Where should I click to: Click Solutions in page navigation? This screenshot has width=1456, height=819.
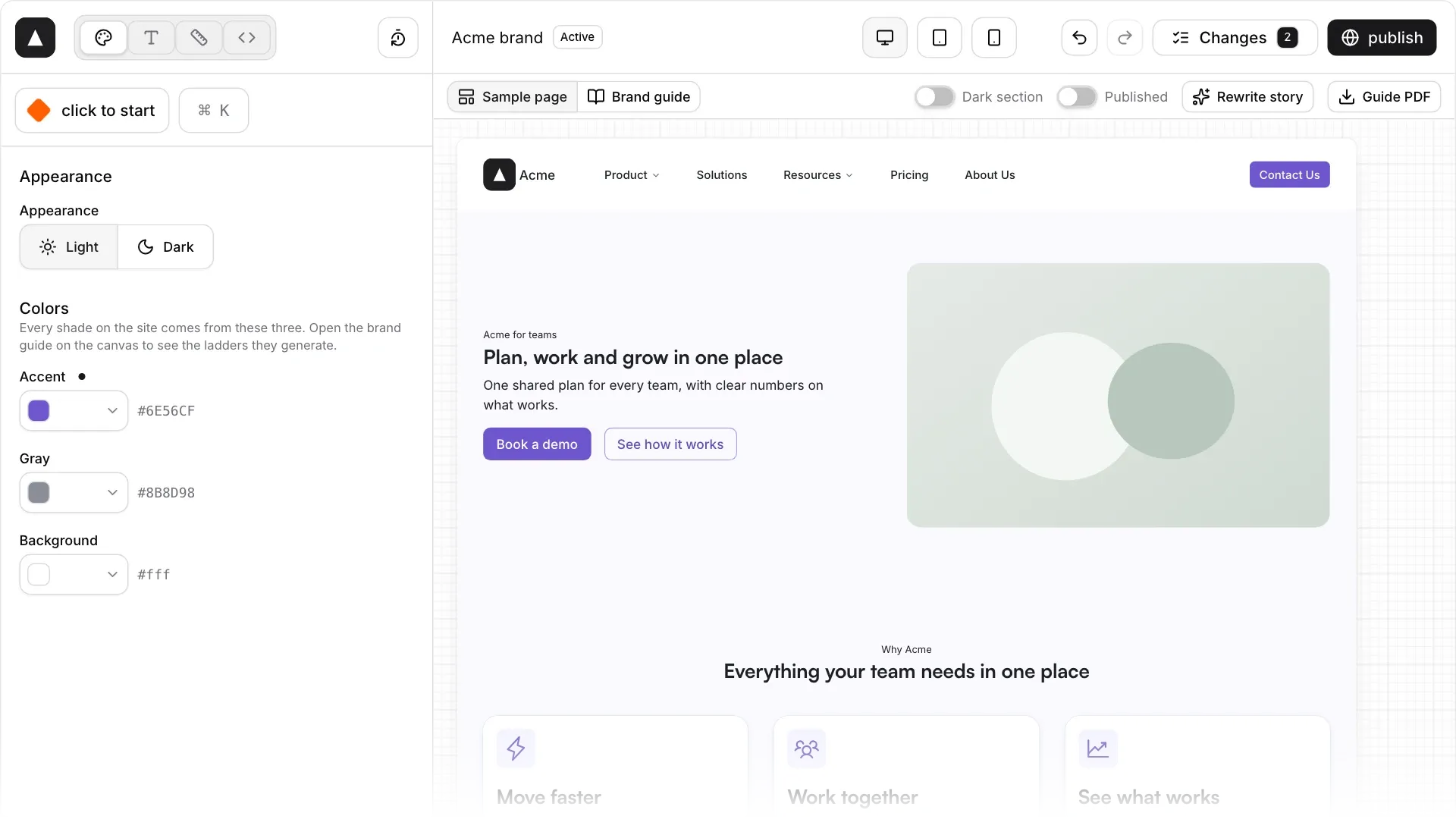[721, 174]
